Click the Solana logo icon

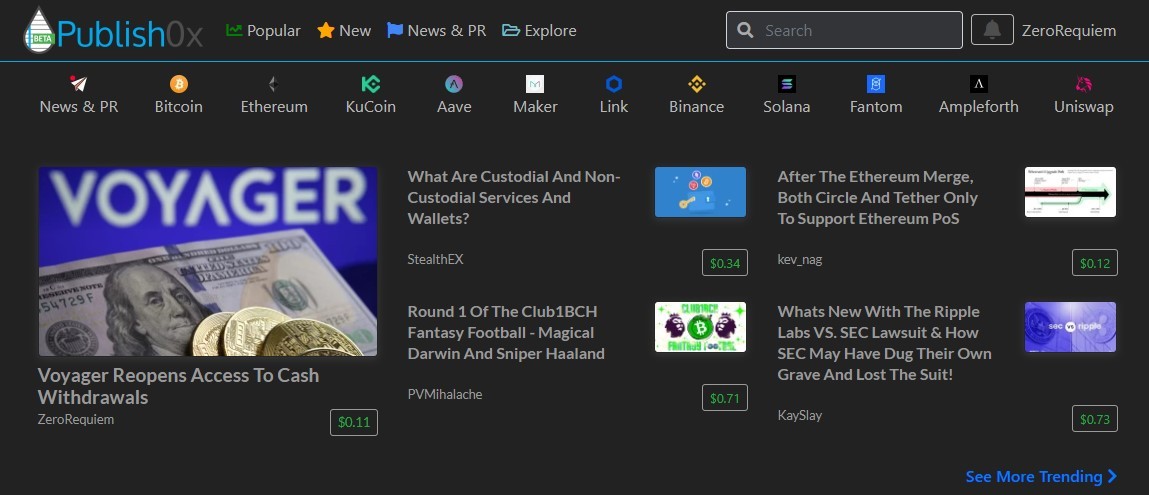[786, 83]
